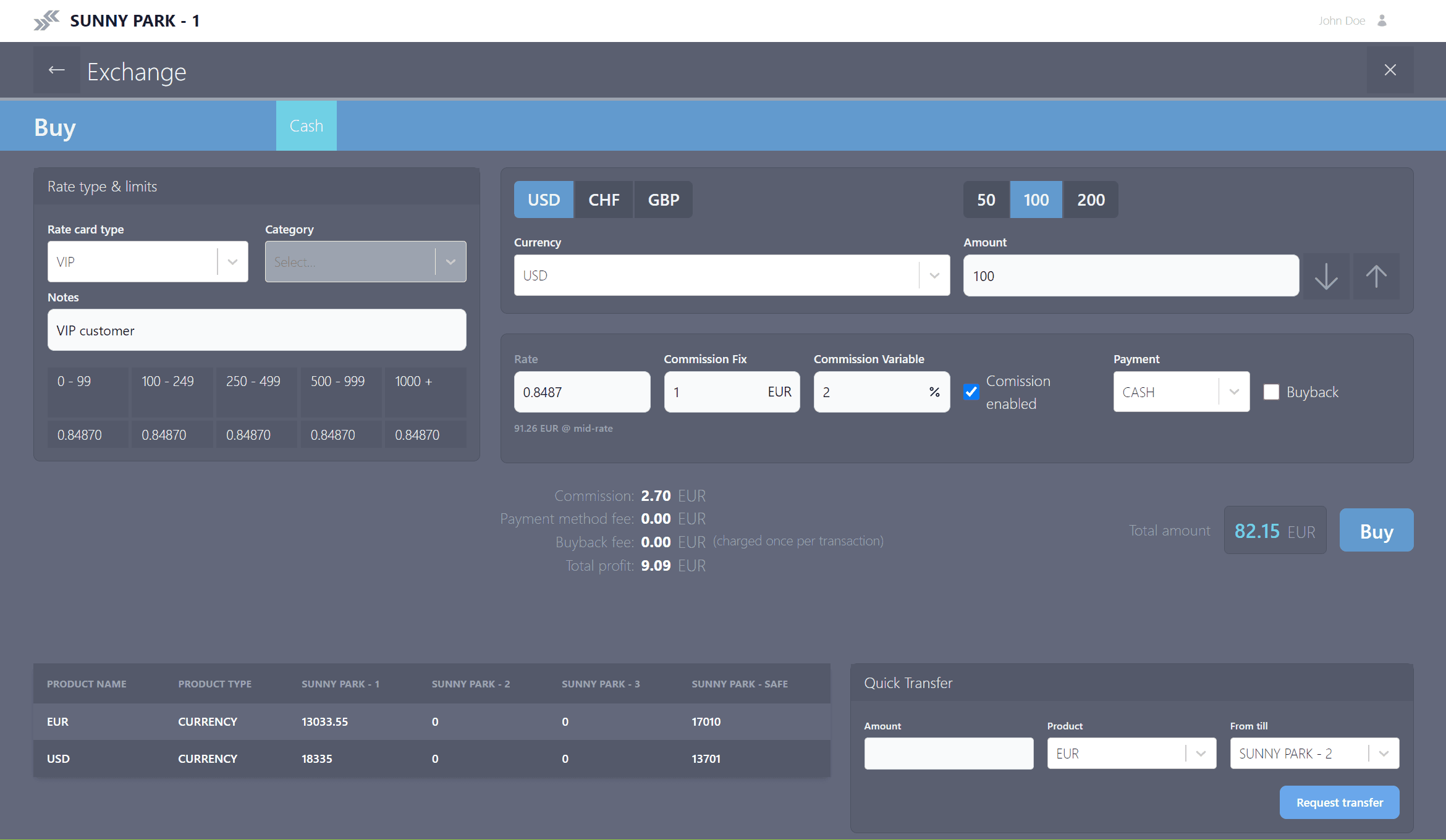This screenshot has height=840, width=1446.
Task: Click the 18335 USD balance cell
Action: tap(317, 758)
